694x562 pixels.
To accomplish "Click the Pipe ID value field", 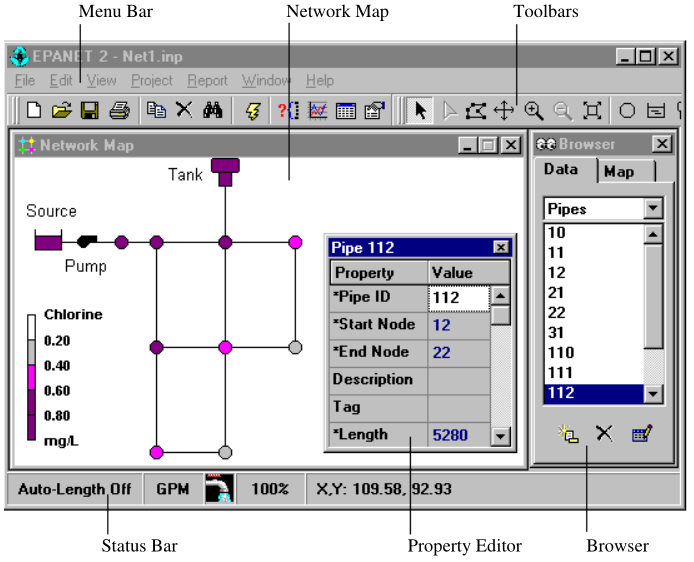I will (x=459, y=298).
